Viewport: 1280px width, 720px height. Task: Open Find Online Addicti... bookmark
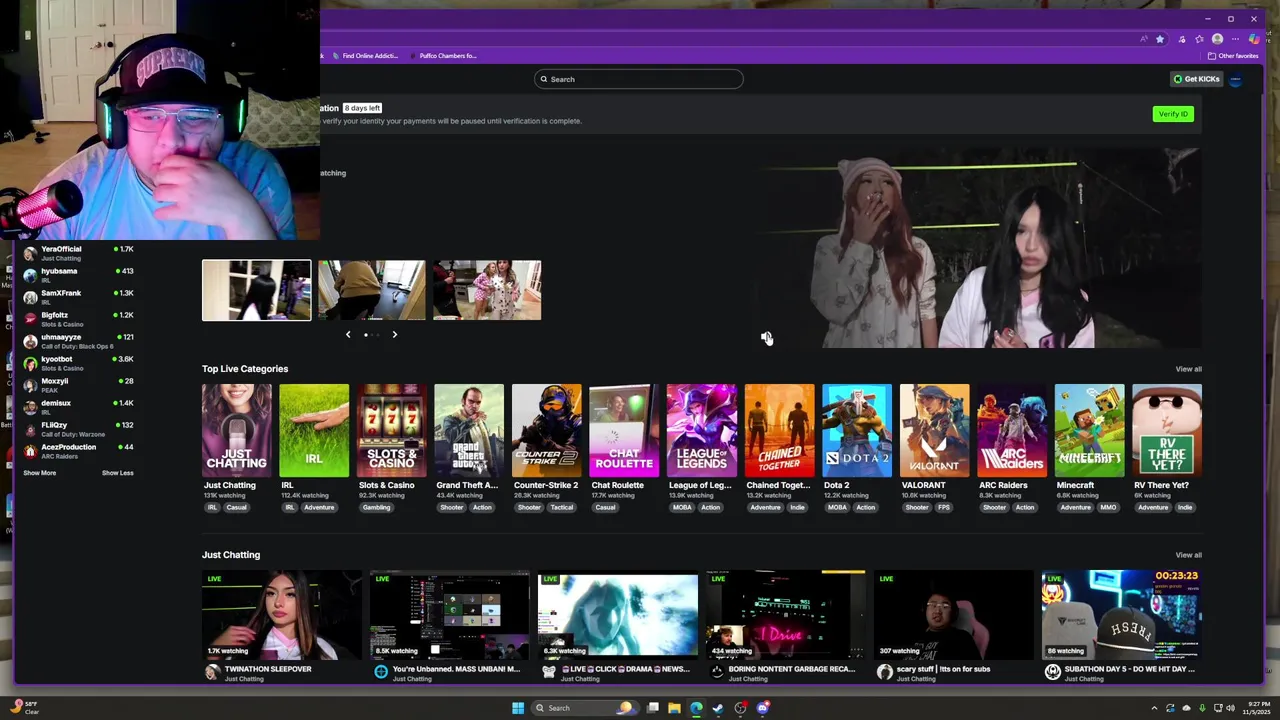[365, 56]
